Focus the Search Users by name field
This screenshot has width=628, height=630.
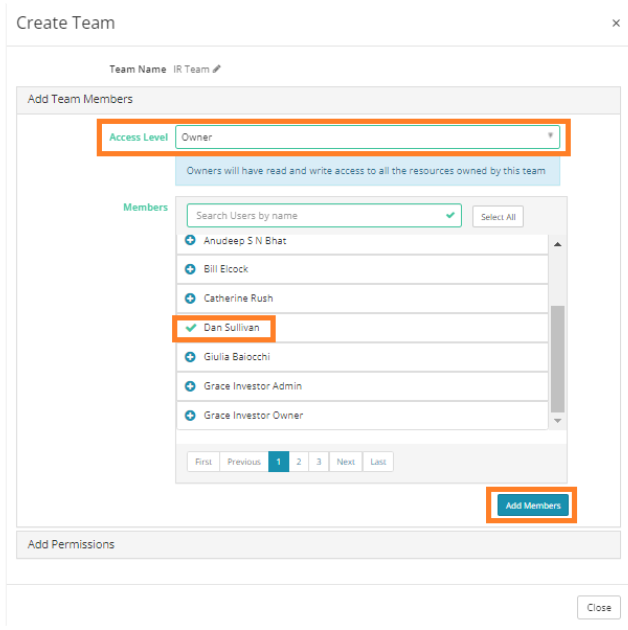(324, 216)
